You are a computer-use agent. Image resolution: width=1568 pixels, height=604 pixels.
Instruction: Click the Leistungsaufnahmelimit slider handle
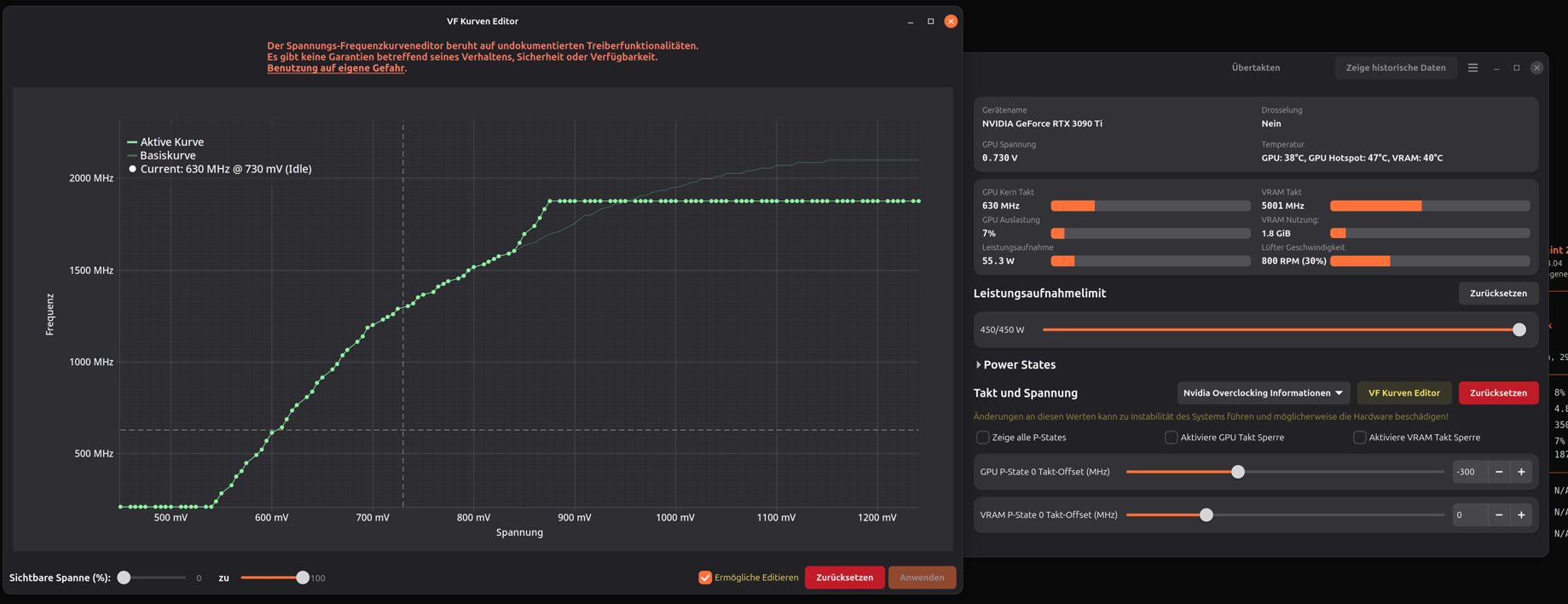click(x=1519, y=330)
